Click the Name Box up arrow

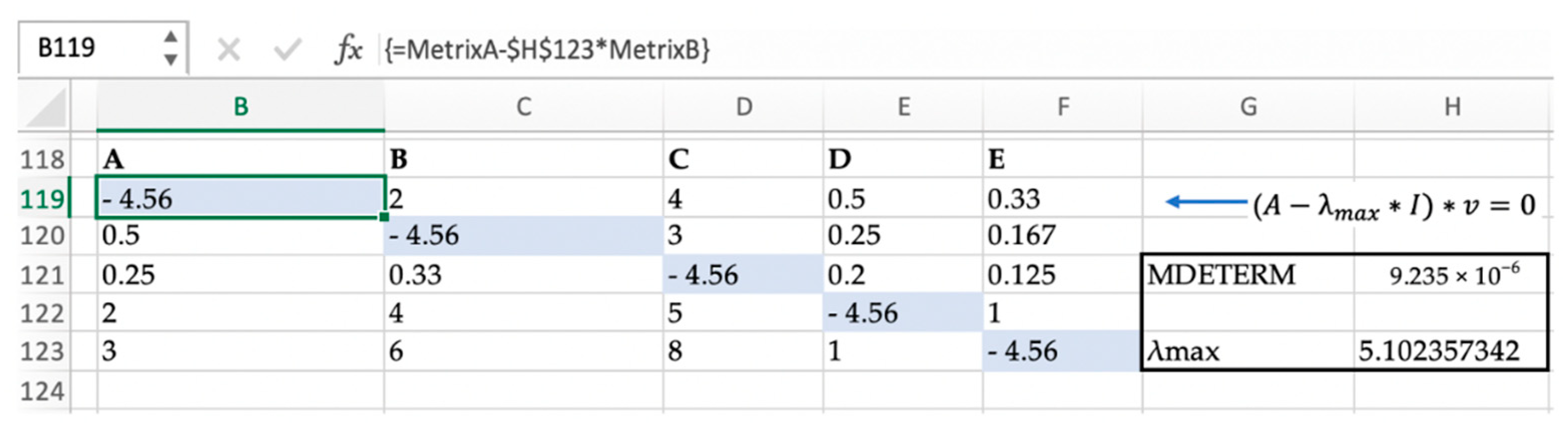point(171,37)
